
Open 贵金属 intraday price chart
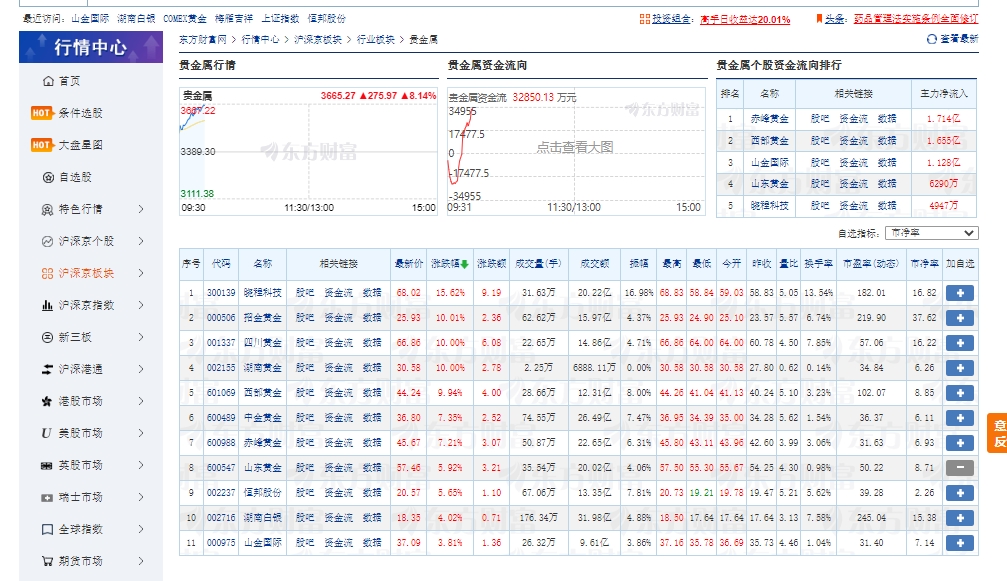pos(308,152)
